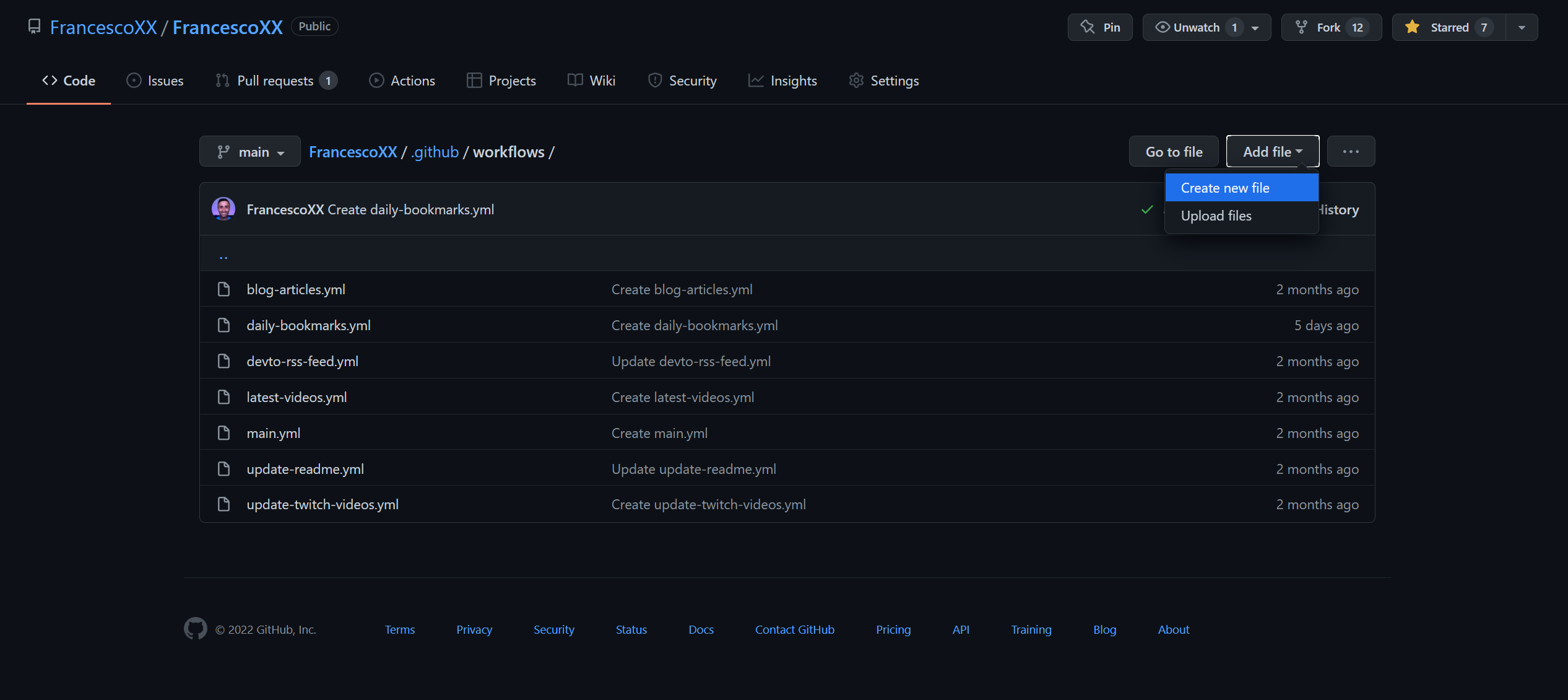This screenshot has height=700, width=1568.
Task: Click FrancescoXX breadcrumb root link
Action: tap(353, 152)
